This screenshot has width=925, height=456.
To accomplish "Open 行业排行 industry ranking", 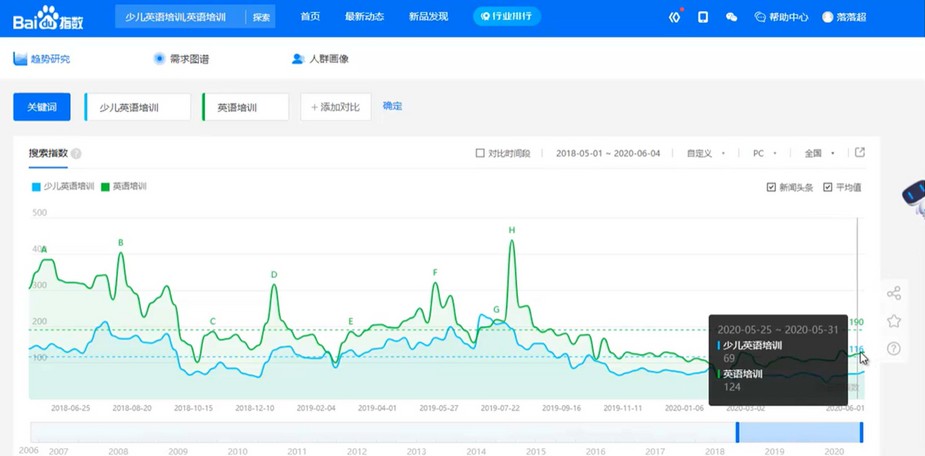I will click(x=507, y=17).
